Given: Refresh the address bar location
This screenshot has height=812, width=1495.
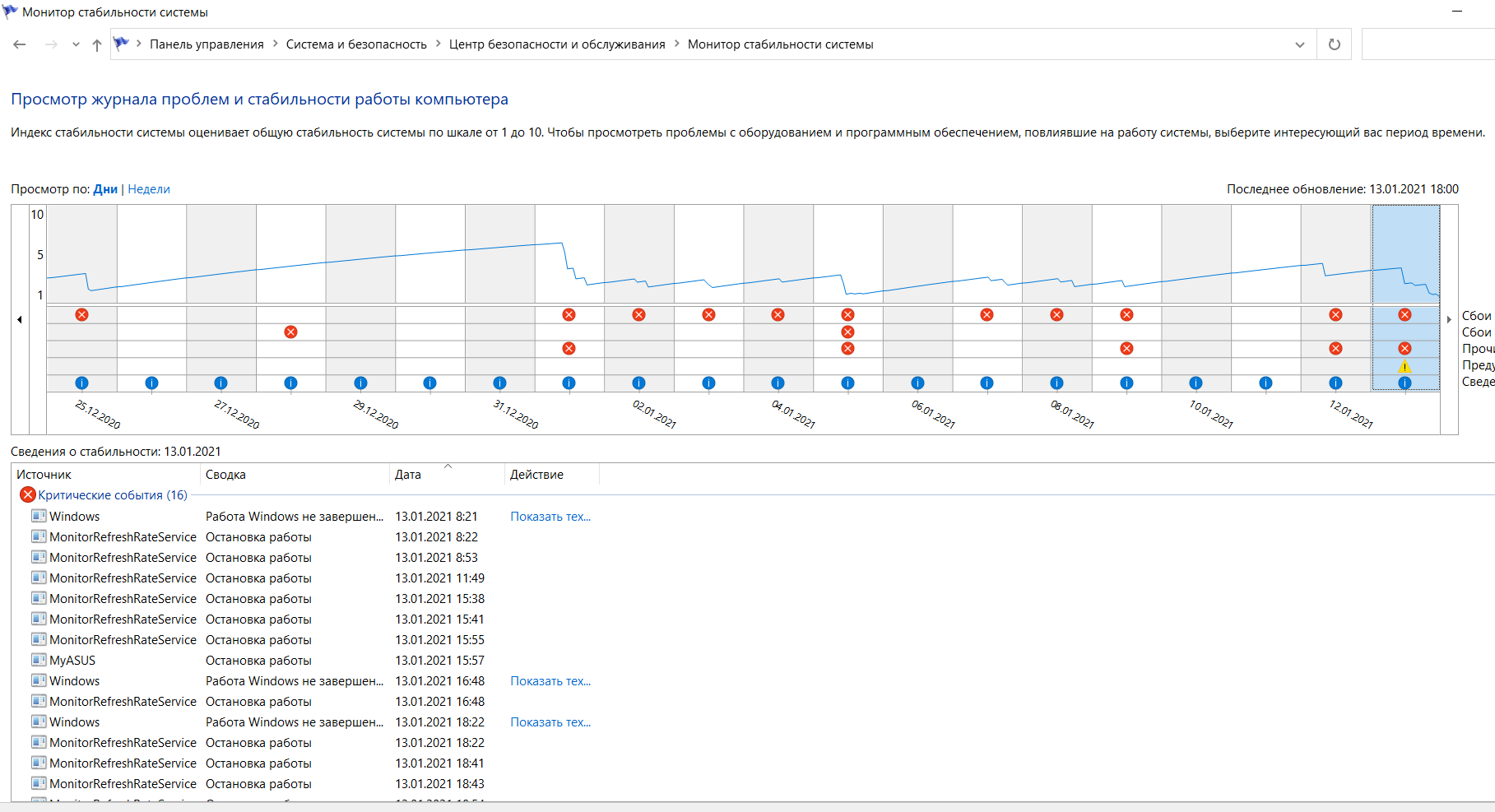Looking at the screenshot, I should [1335, 44].
